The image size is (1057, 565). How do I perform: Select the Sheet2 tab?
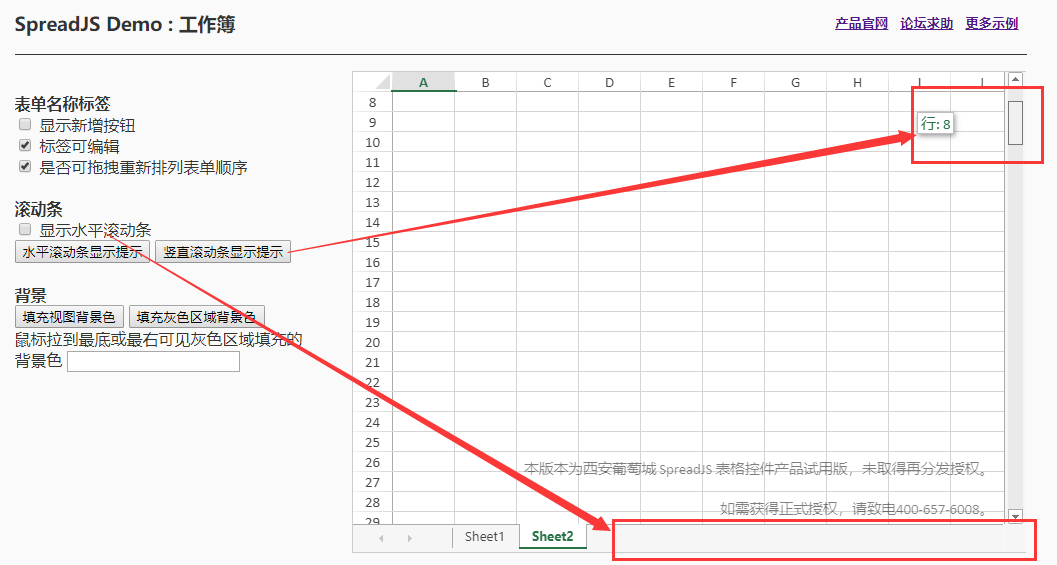552,537
